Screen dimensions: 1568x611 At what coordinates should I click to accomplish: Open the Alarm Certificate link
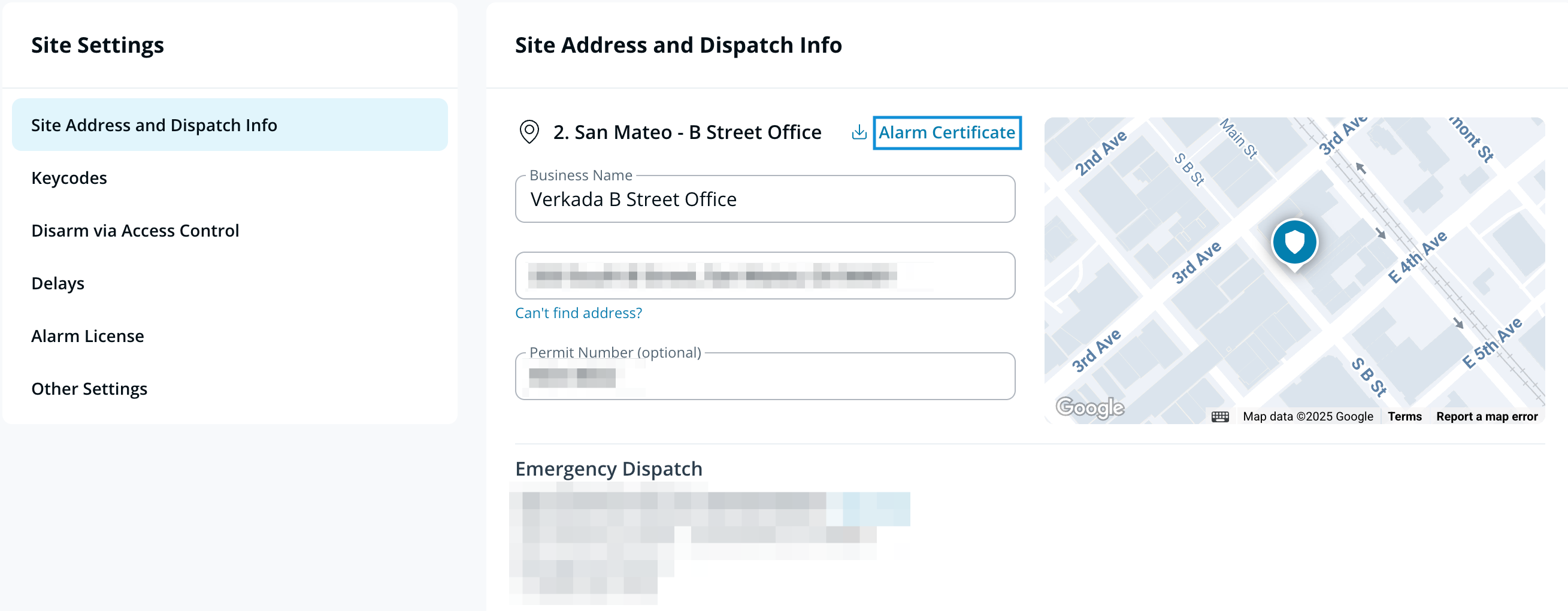coord(946,132)
